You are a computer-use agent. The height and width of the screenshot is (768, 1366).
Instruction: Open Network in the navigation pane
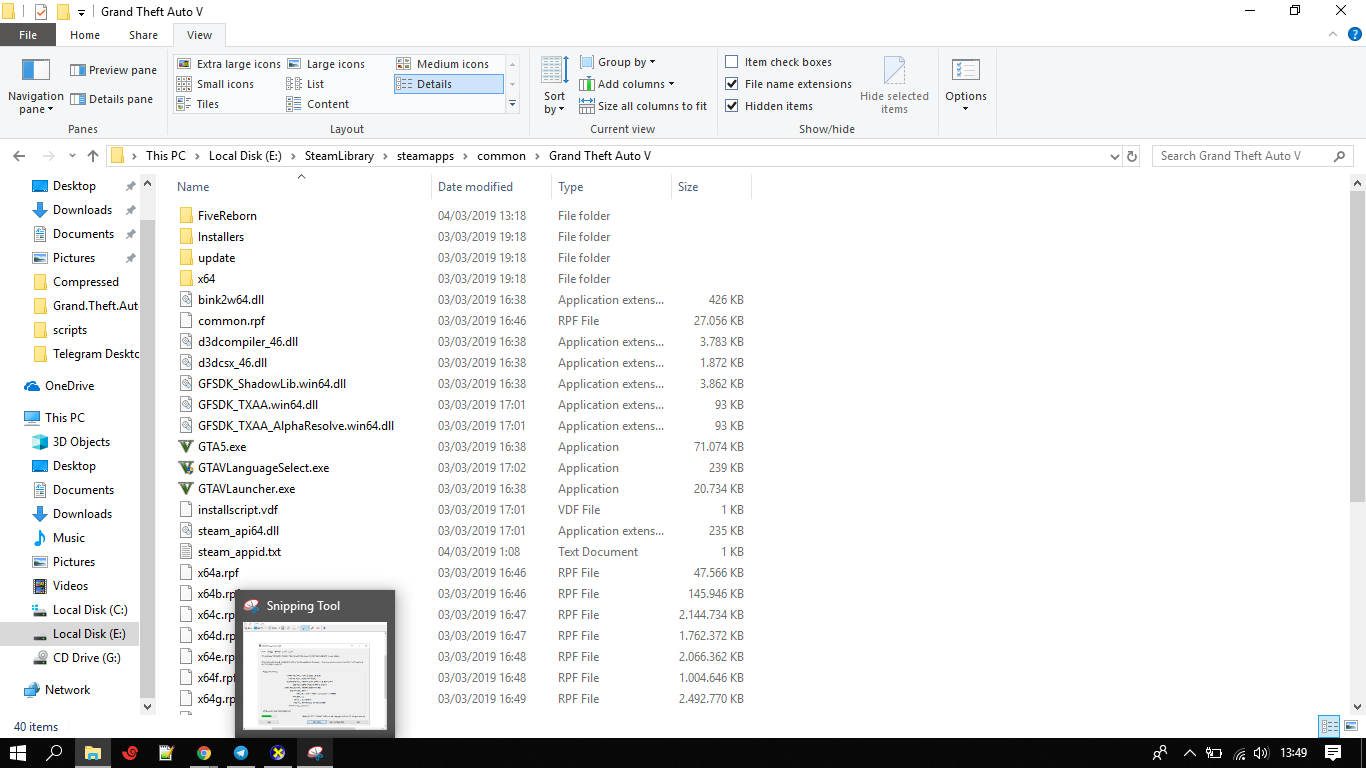click(x=67, y=690)
